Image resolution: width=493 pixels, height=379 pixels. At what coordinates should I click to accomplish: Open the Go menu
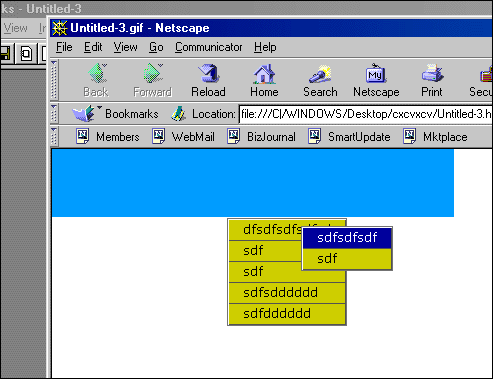click(x=156, y=47)
